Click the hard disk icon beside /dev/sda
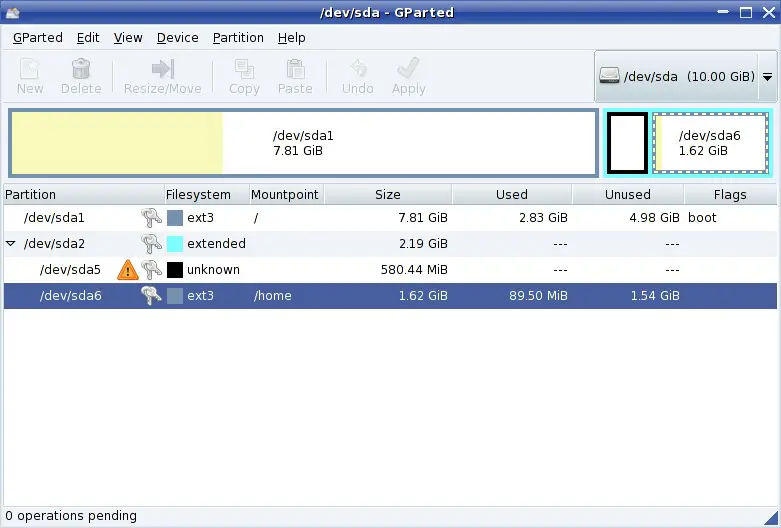This screenshot has height=528, width=781. pos(609,76)
